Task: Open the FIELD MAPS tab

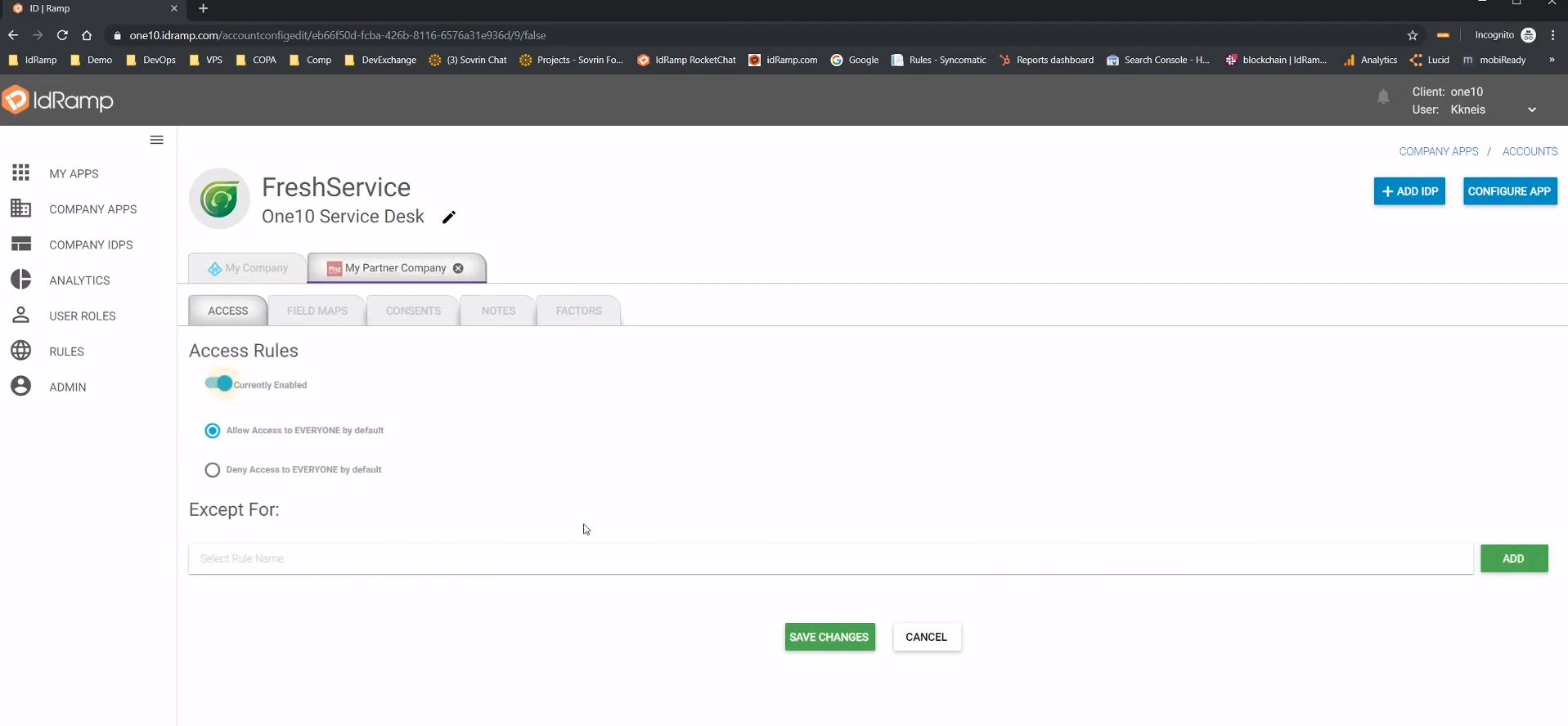Action: [x=317, y=311]
